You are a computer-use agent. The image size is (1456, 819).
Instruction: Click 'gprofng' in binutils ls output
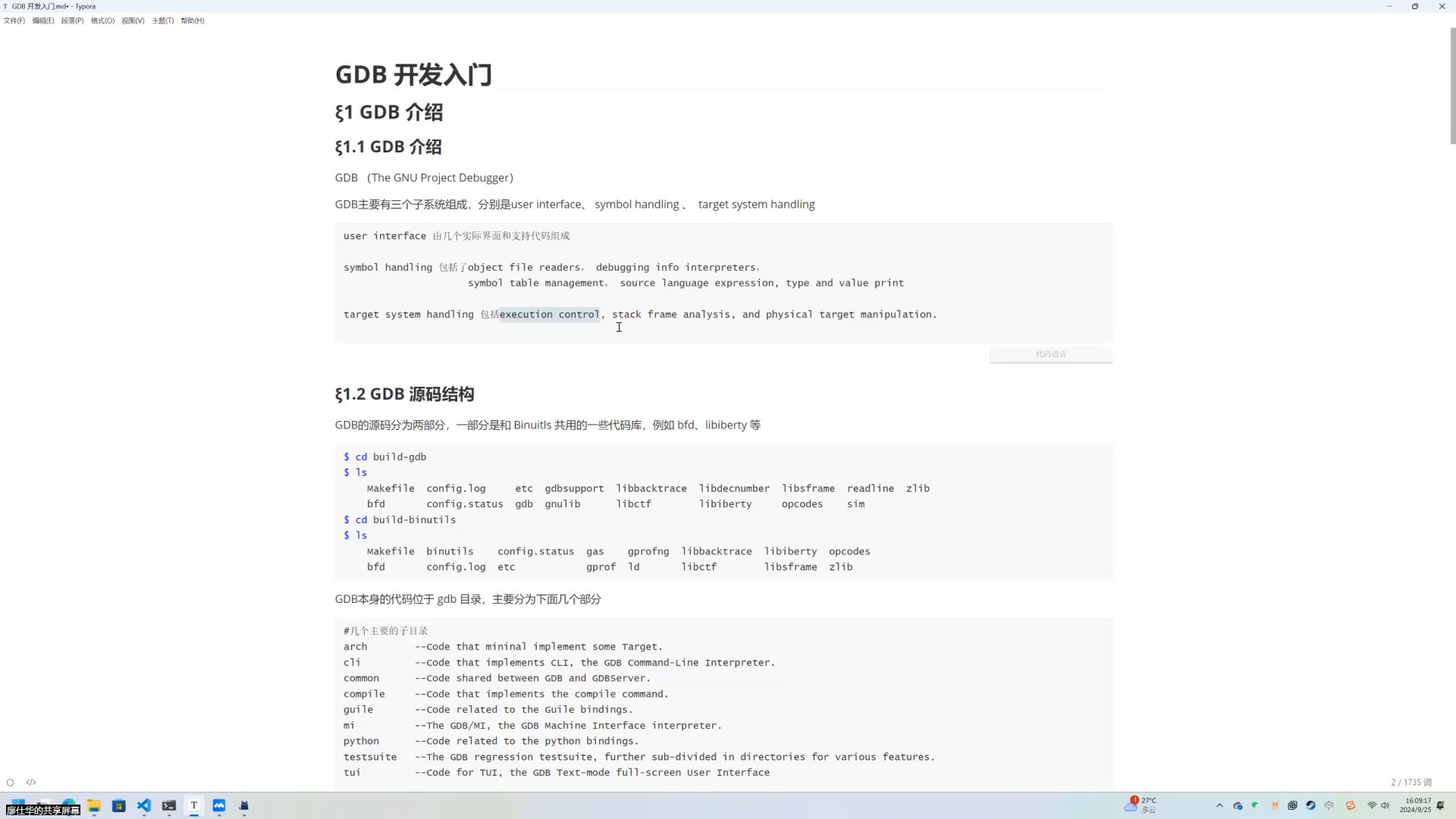tap(648, 551)
